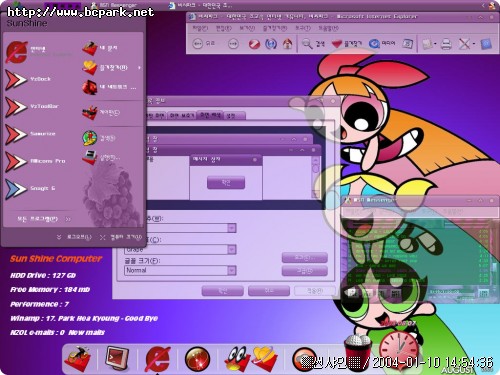Screen dimensions: 500x375
Task: Open Search (검색) in the start menu
Action: click(x=99, y=138)
